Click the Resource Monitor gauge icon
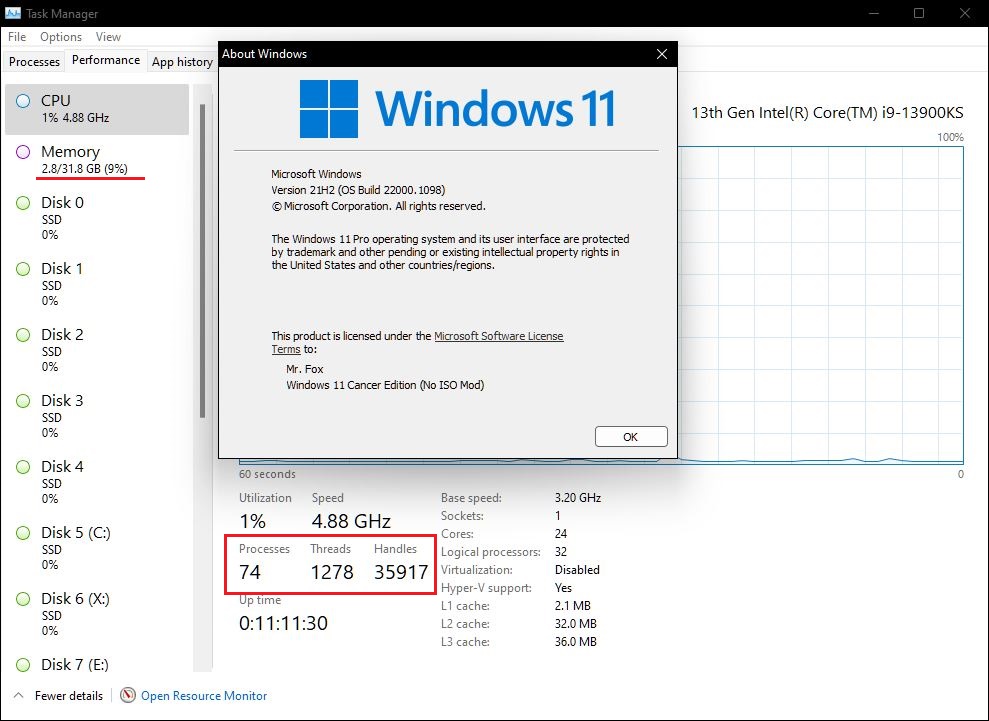The image size is (989, 721). pos(128,695)
